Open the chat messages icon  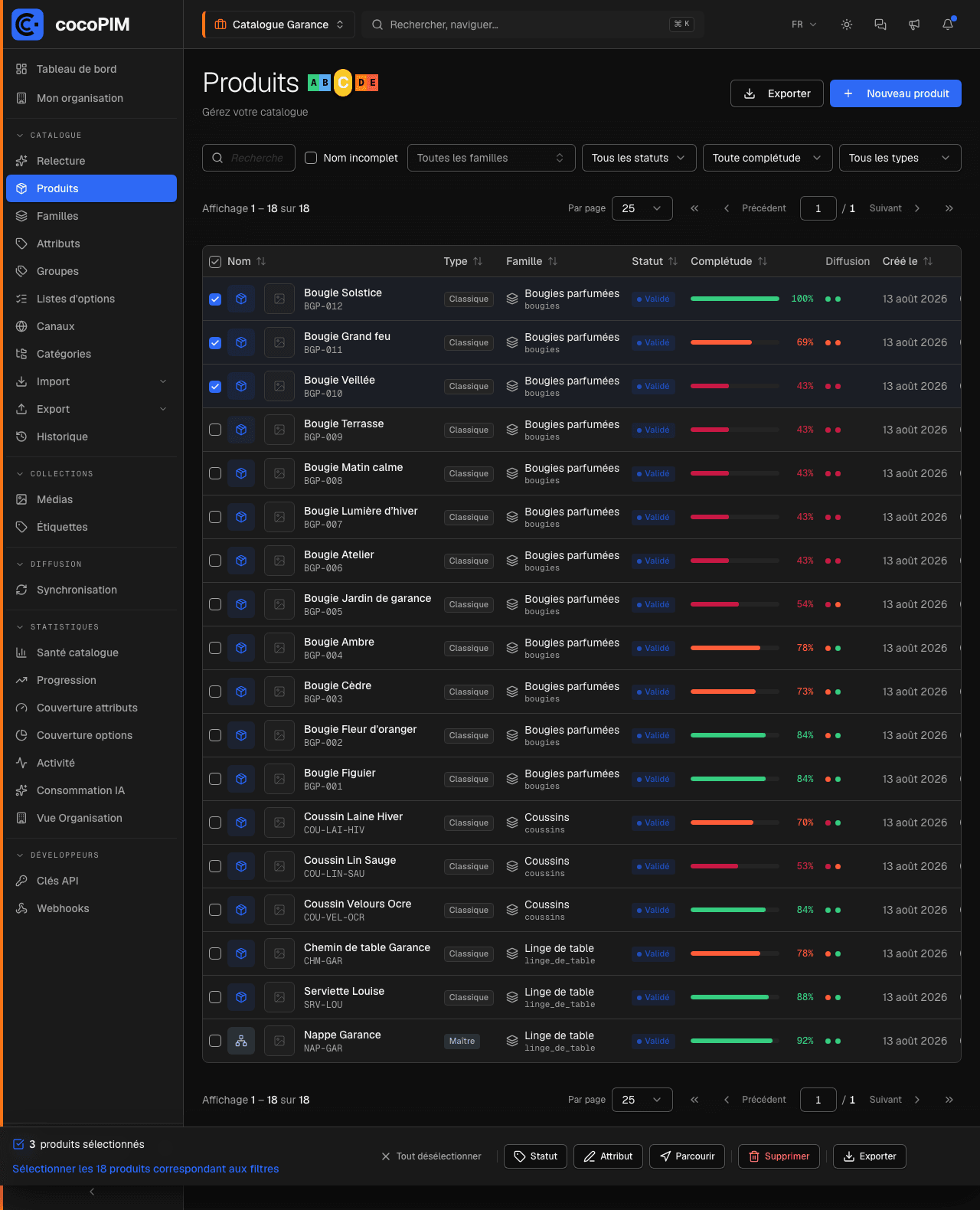tap(880, 25)
